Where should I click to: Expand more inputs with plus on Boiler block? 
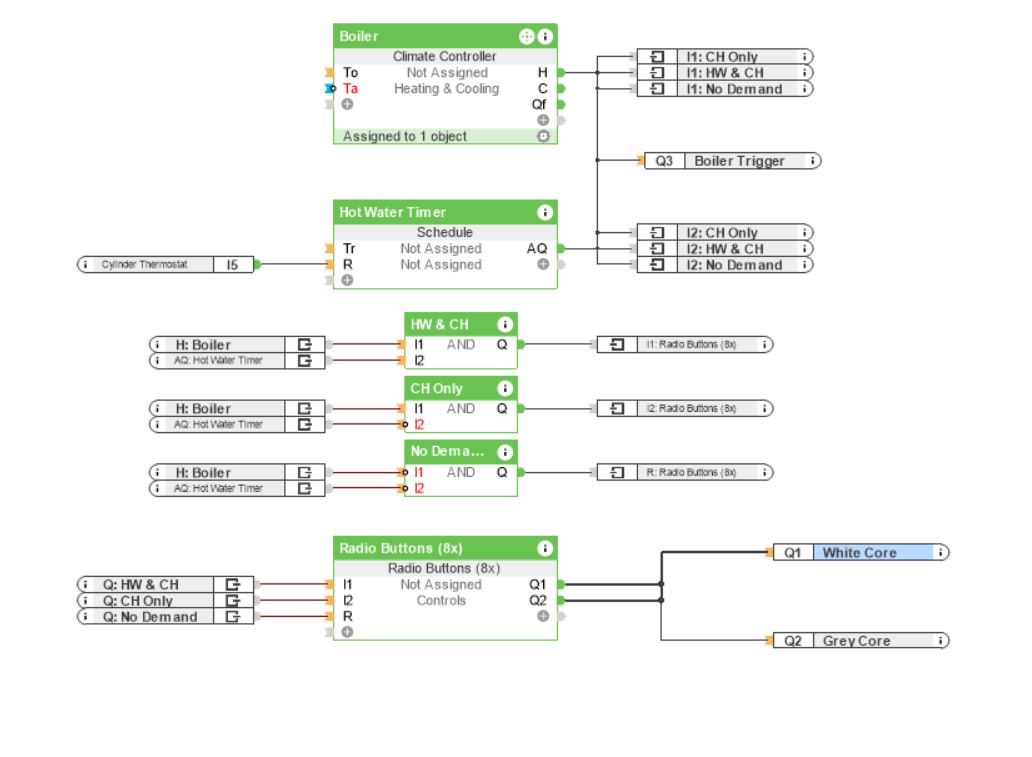pos(347,105)
